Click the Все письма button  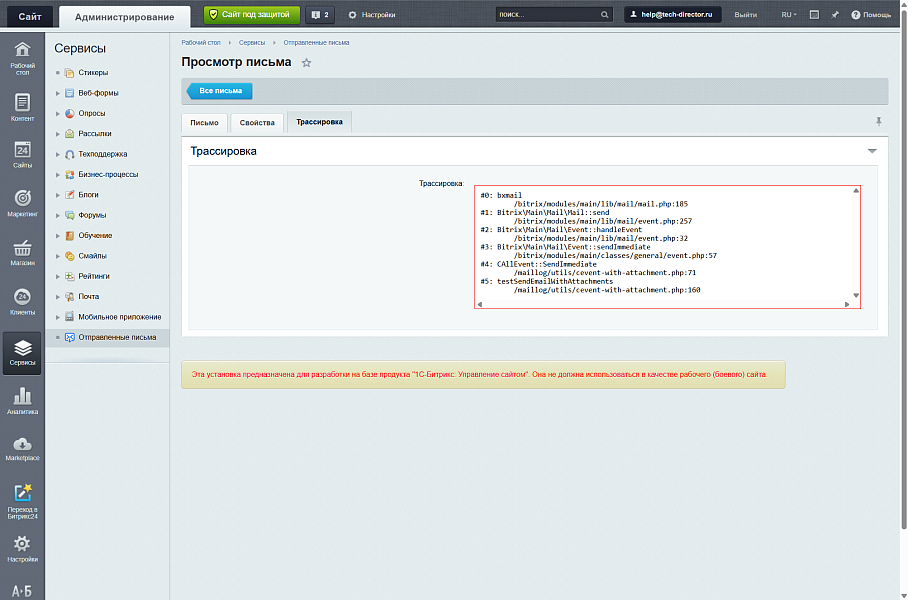click(221, 91)
